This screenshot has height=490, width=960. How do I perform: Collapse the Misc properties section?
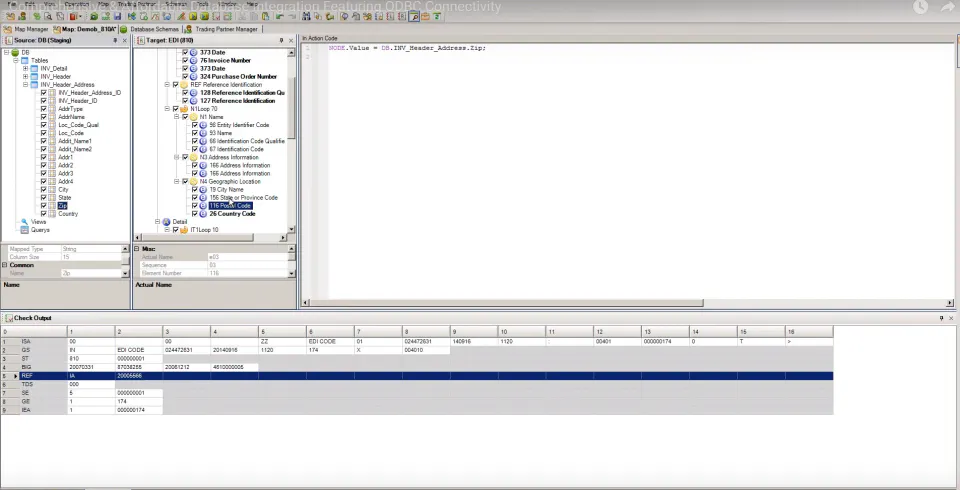[137, 249]
